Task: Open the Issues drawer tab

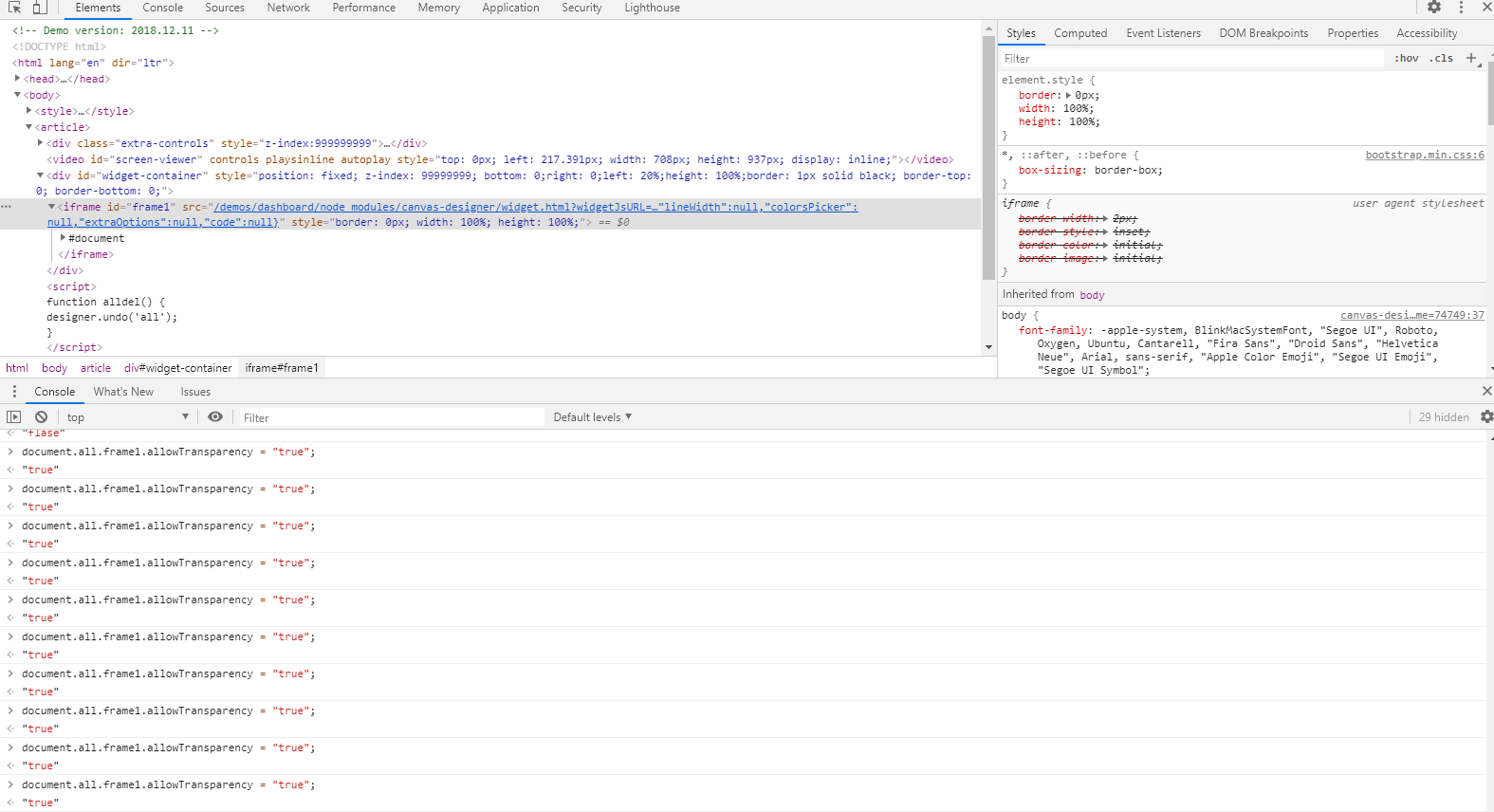Action: tap(195, 392)
